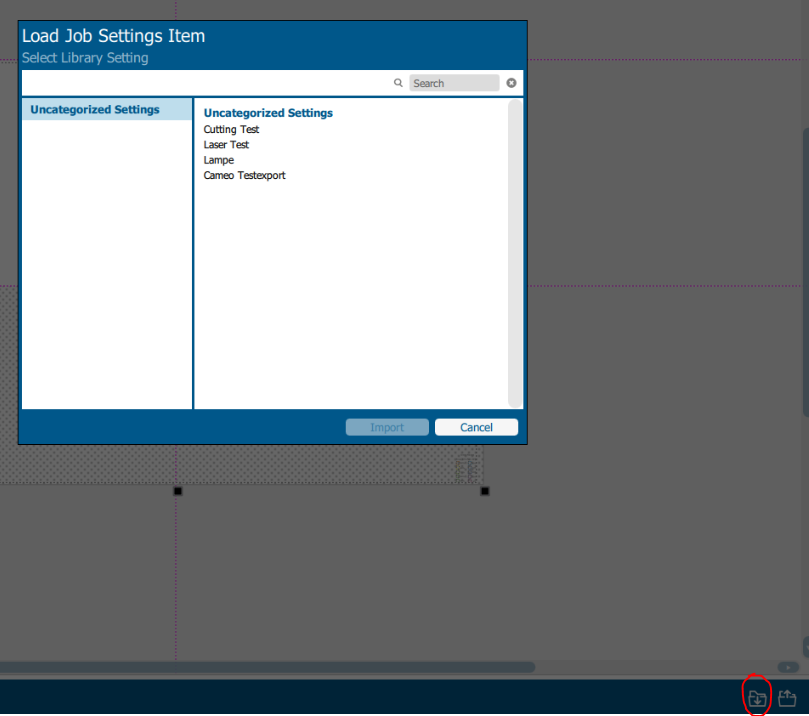809x716 pixels.
Task: Click the bottom-right black selection handle
Action: coord(485,491)
